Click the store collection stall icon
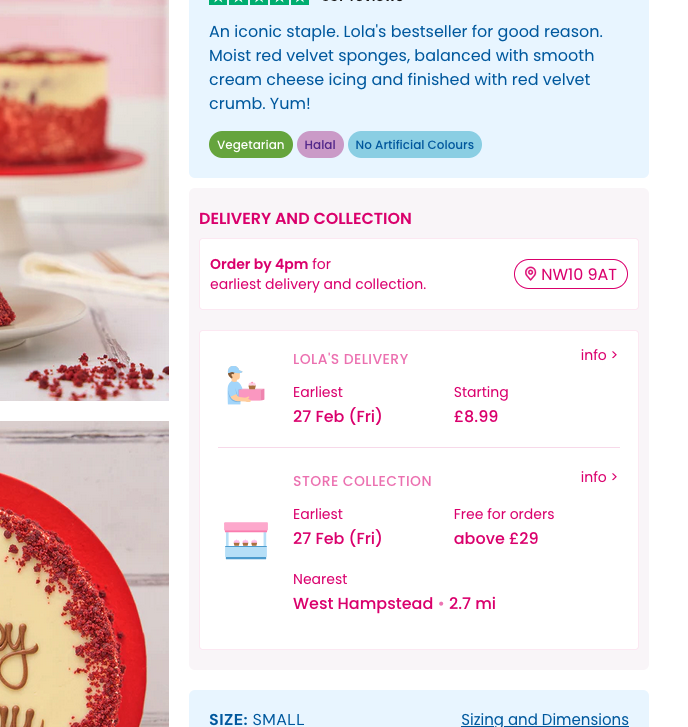The image size is (688, 727). (246, 541)
